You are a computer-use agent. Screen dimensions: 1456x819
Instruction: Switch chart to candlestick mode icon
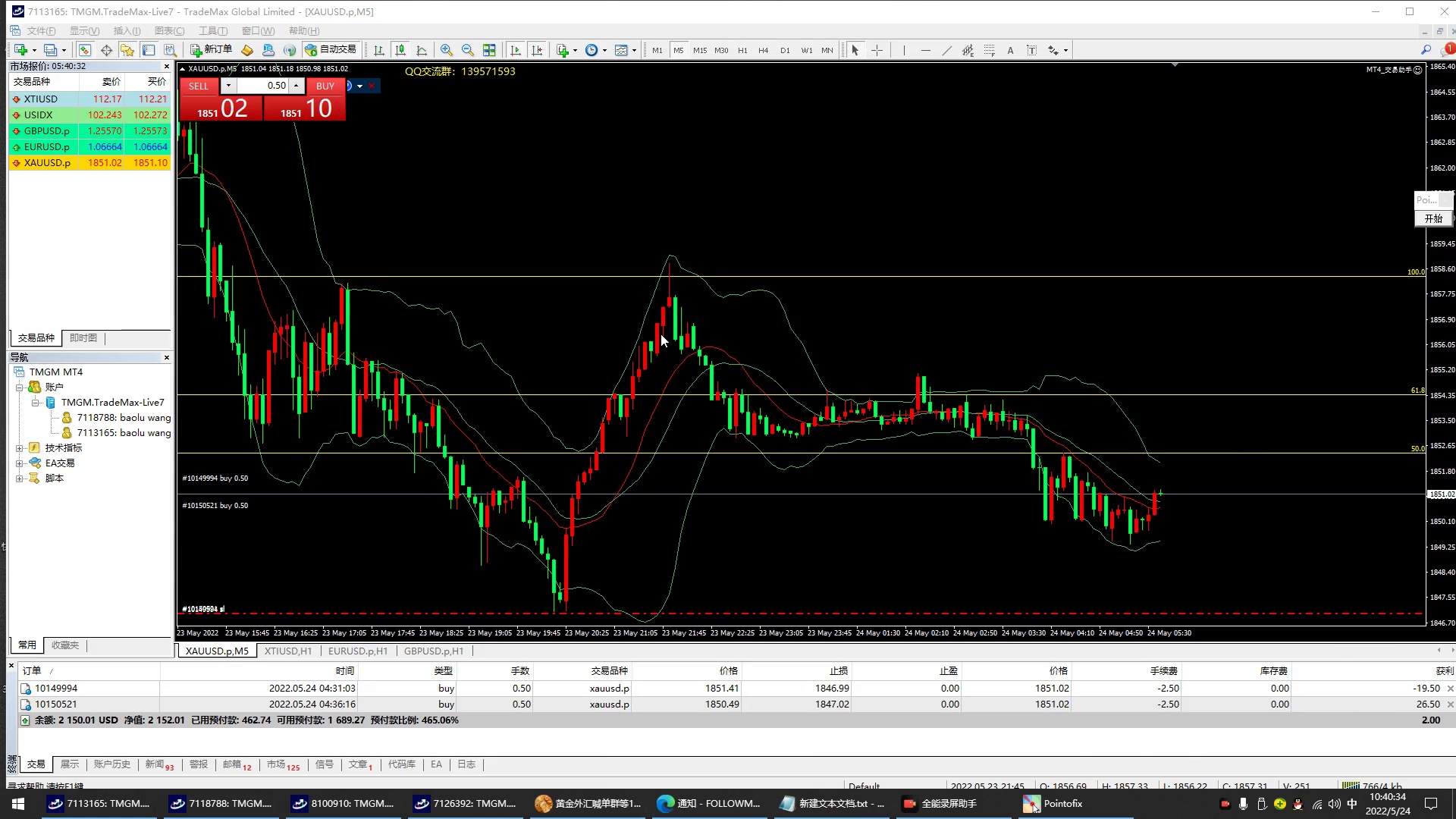pyautogui.click(x=400, y=50)
